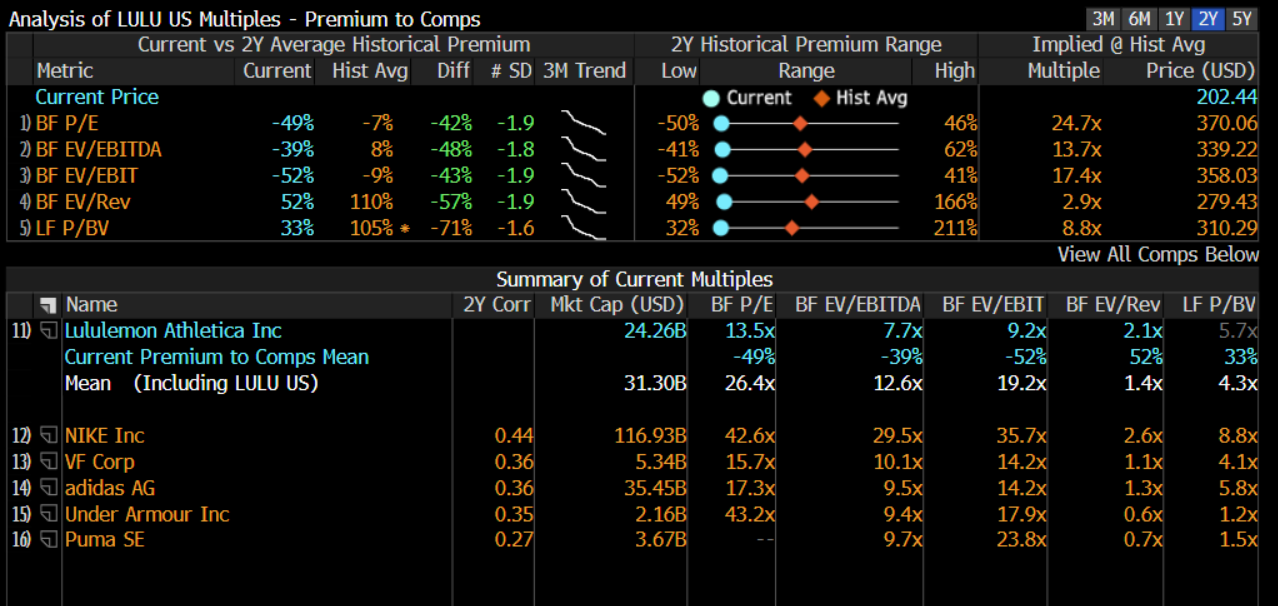Open View All Comps Below link
Image resolution: width=1278 pixels, height=606 pixels.
pos(1157,254)
